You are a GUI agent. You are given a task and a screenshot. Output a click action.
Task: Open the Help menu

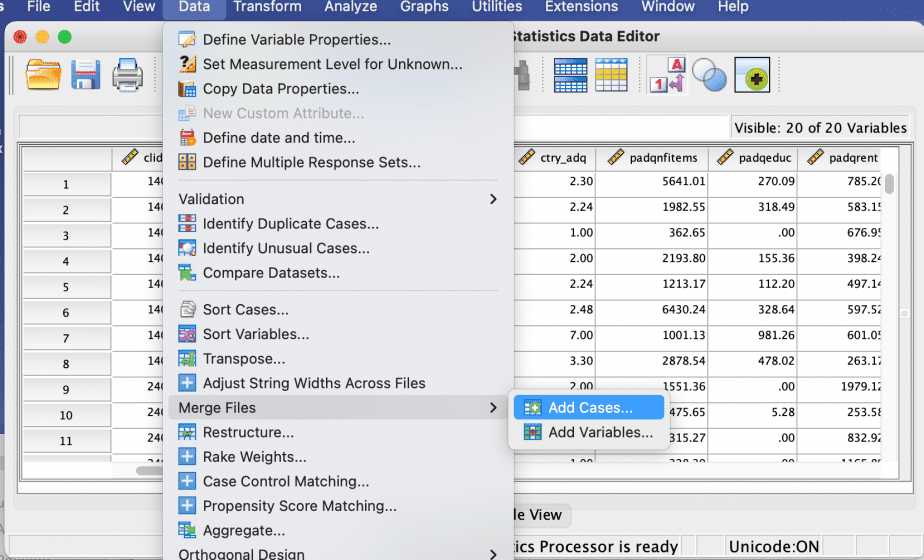tap(732, 6)
